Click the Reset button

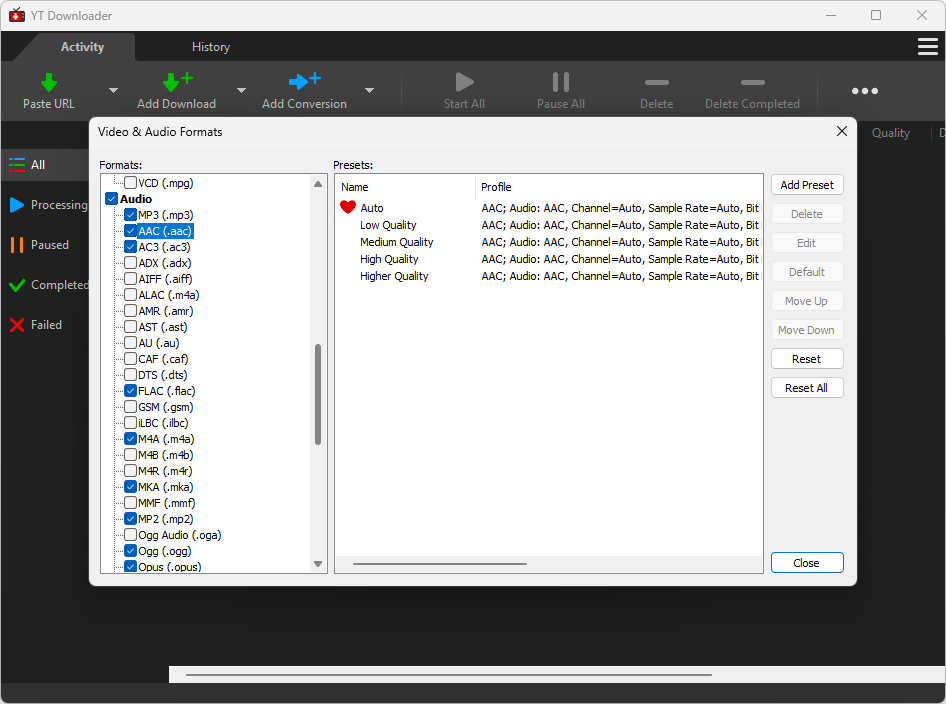coord(807,359)
